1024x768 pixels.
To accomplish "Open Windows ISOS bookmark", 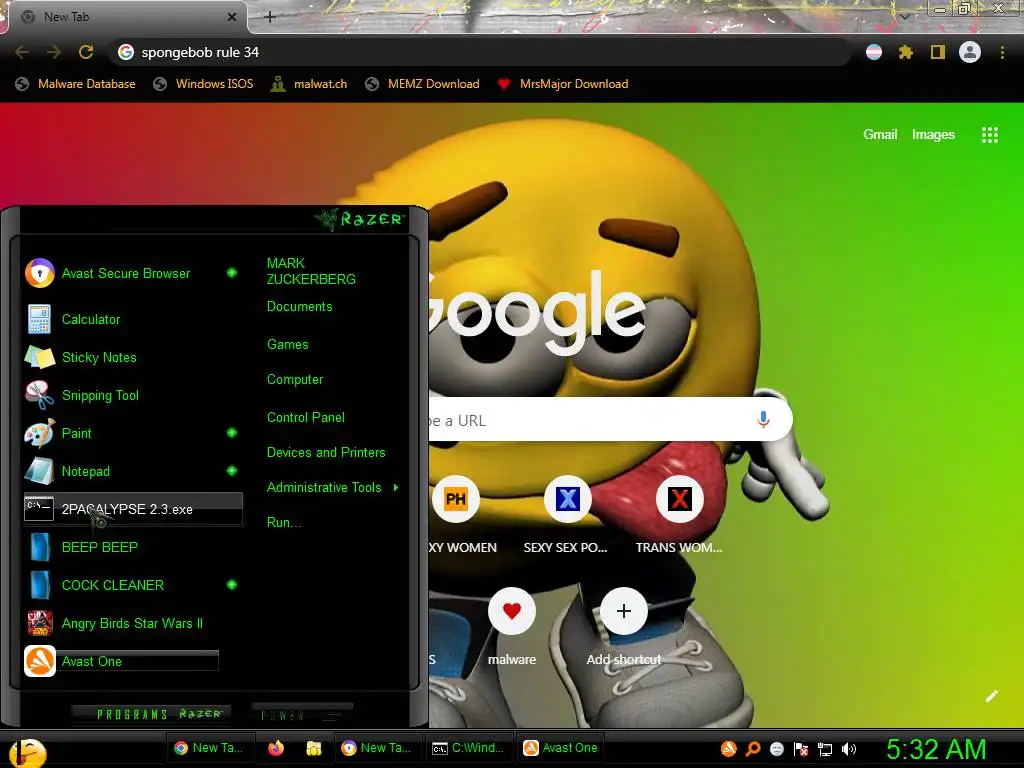I will [203, 84].
